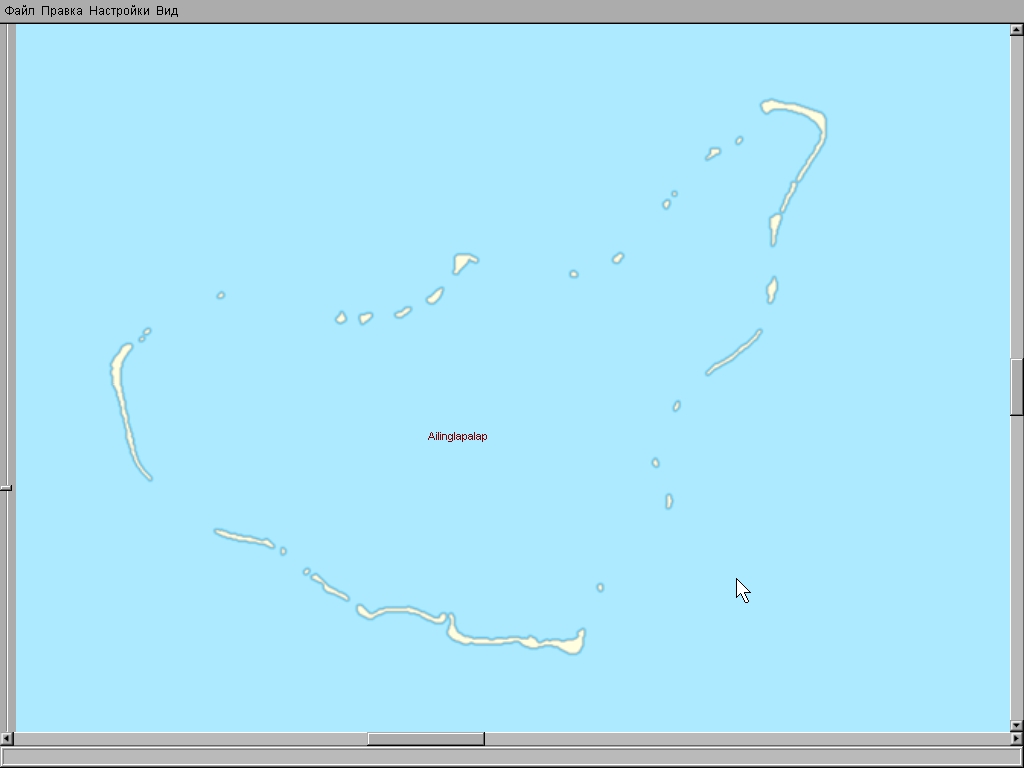The image size is (1024, 768).
Task: Click the horizontal scrollbar right arrow
Action: (x=1017, y=739)
